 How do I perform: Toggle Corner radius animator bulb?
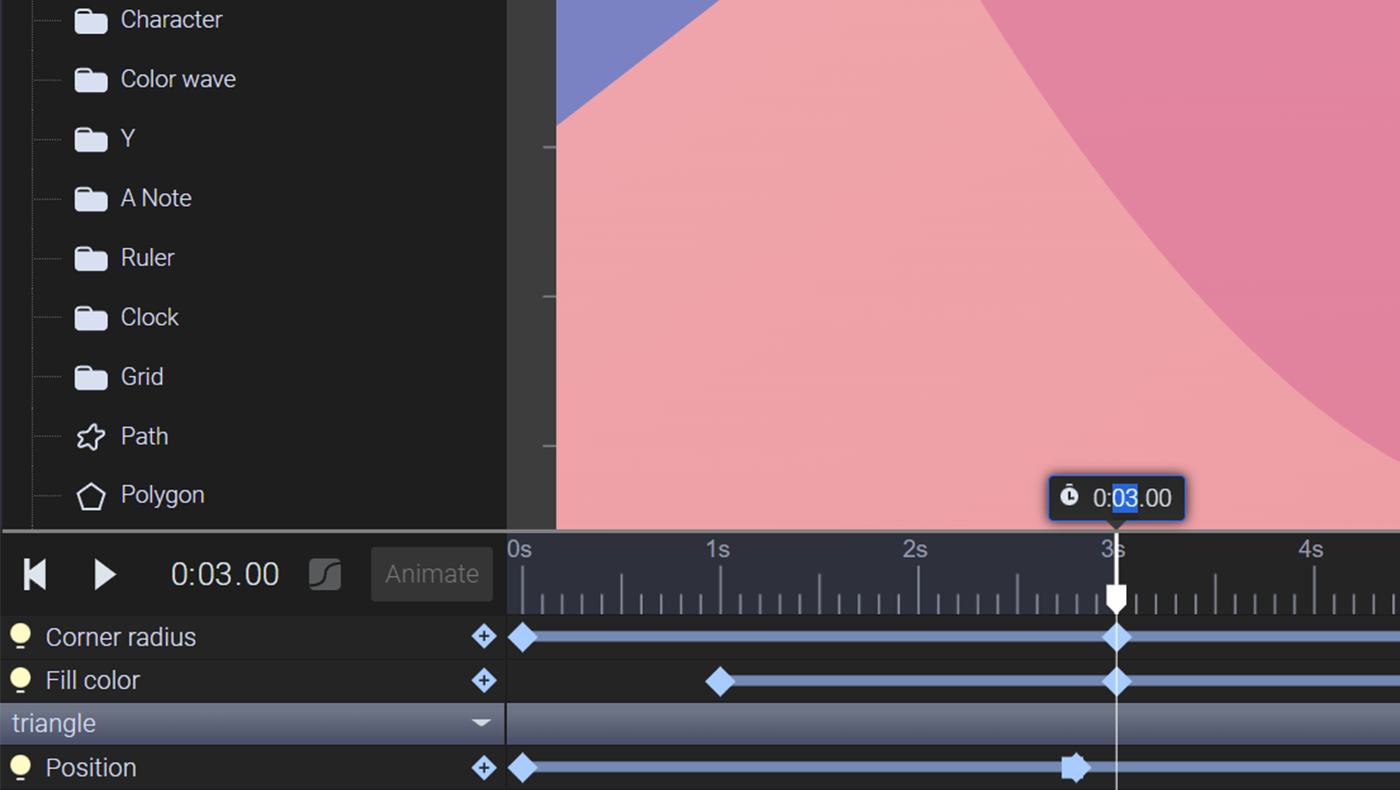(x=20, y=637)
